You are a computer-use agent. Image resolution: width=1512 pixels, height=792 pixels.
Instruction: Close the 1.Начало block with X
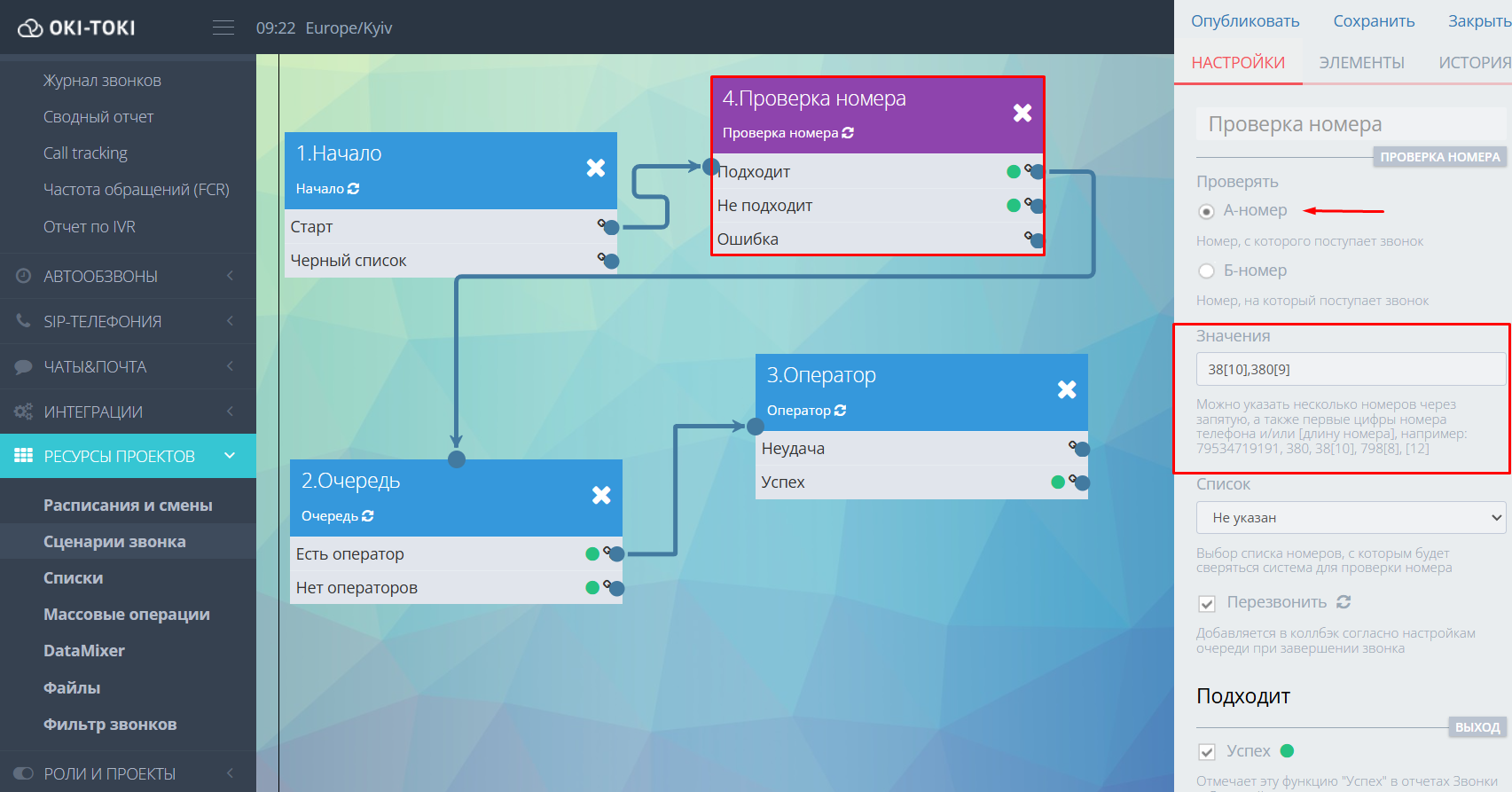coord(596,168)
